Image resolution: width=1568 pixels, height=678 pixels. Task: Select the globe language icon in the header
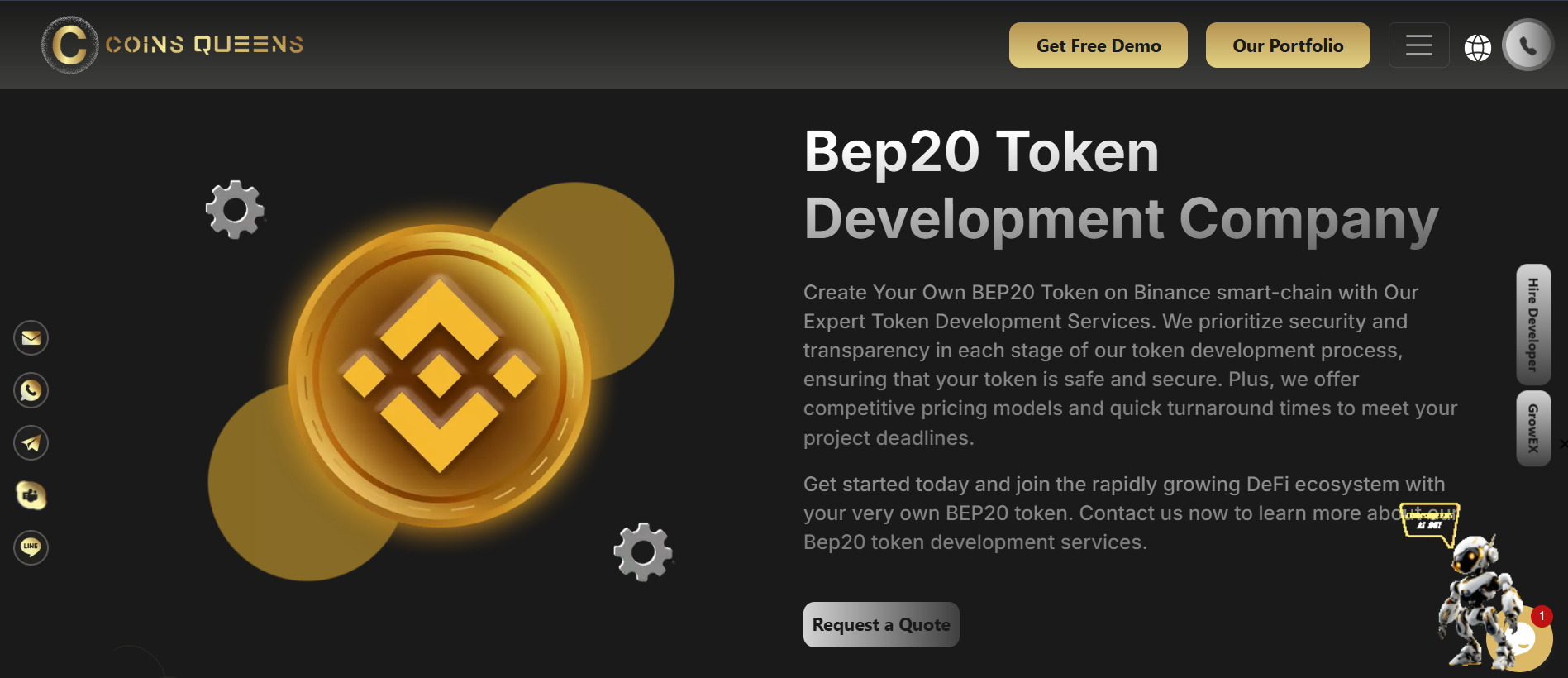[x=1479, y=47]
